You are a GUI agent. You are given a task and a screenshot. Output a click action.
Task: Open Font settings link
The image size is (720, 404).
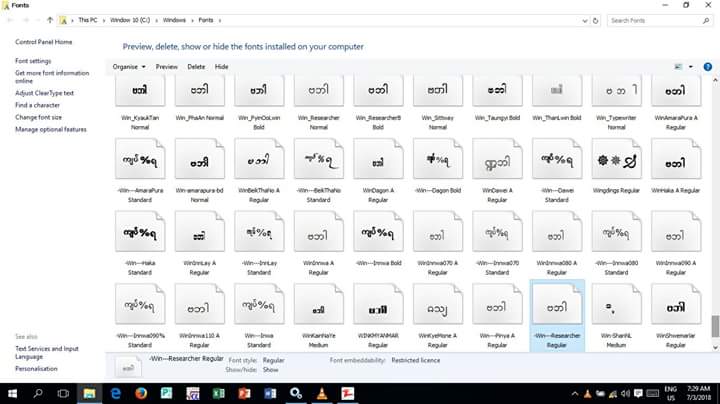tap(33, 61)
